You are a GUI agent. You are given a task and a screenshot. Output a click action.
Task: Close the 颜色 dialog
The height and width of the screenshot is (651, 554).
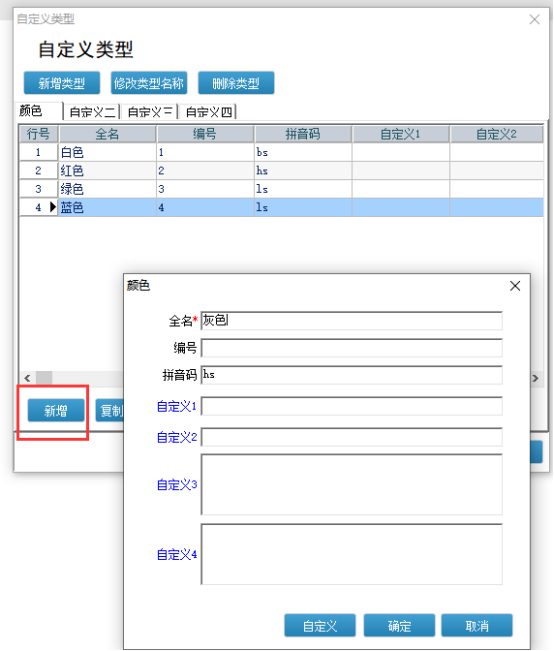tap(515, 286)
